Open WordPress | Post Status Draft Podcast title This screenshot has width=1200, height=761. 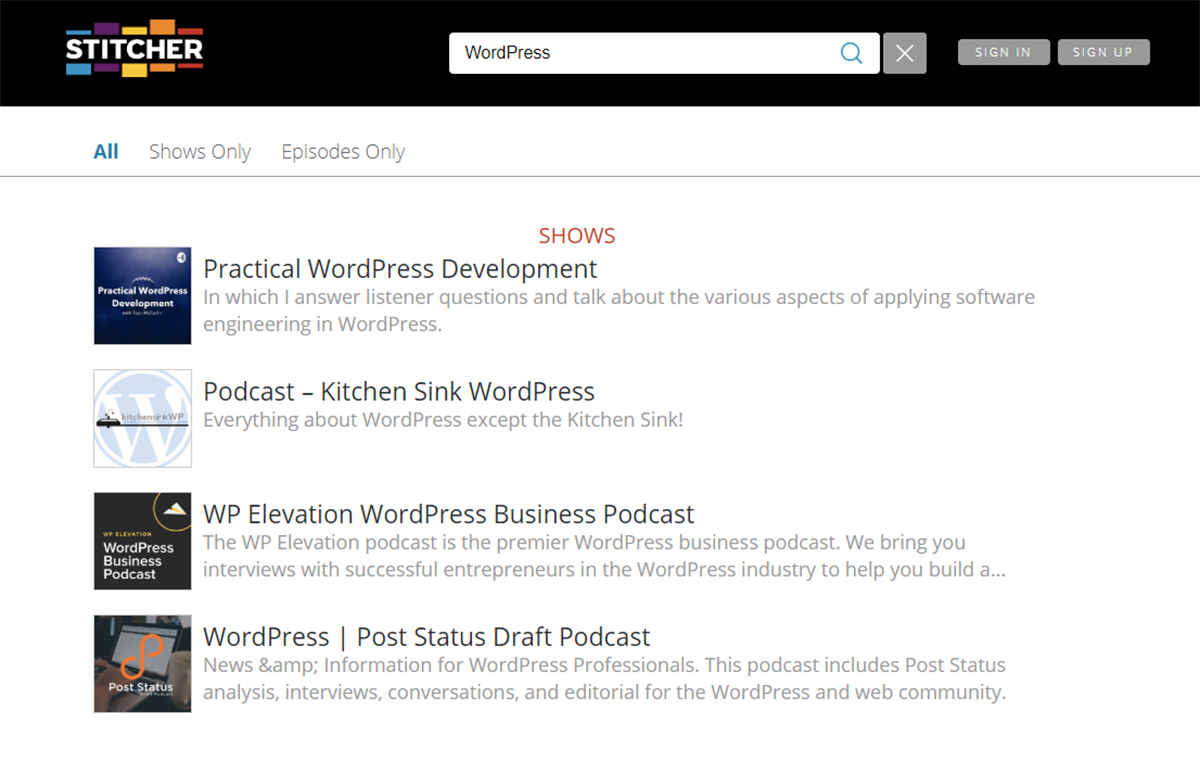pos(426,637)
